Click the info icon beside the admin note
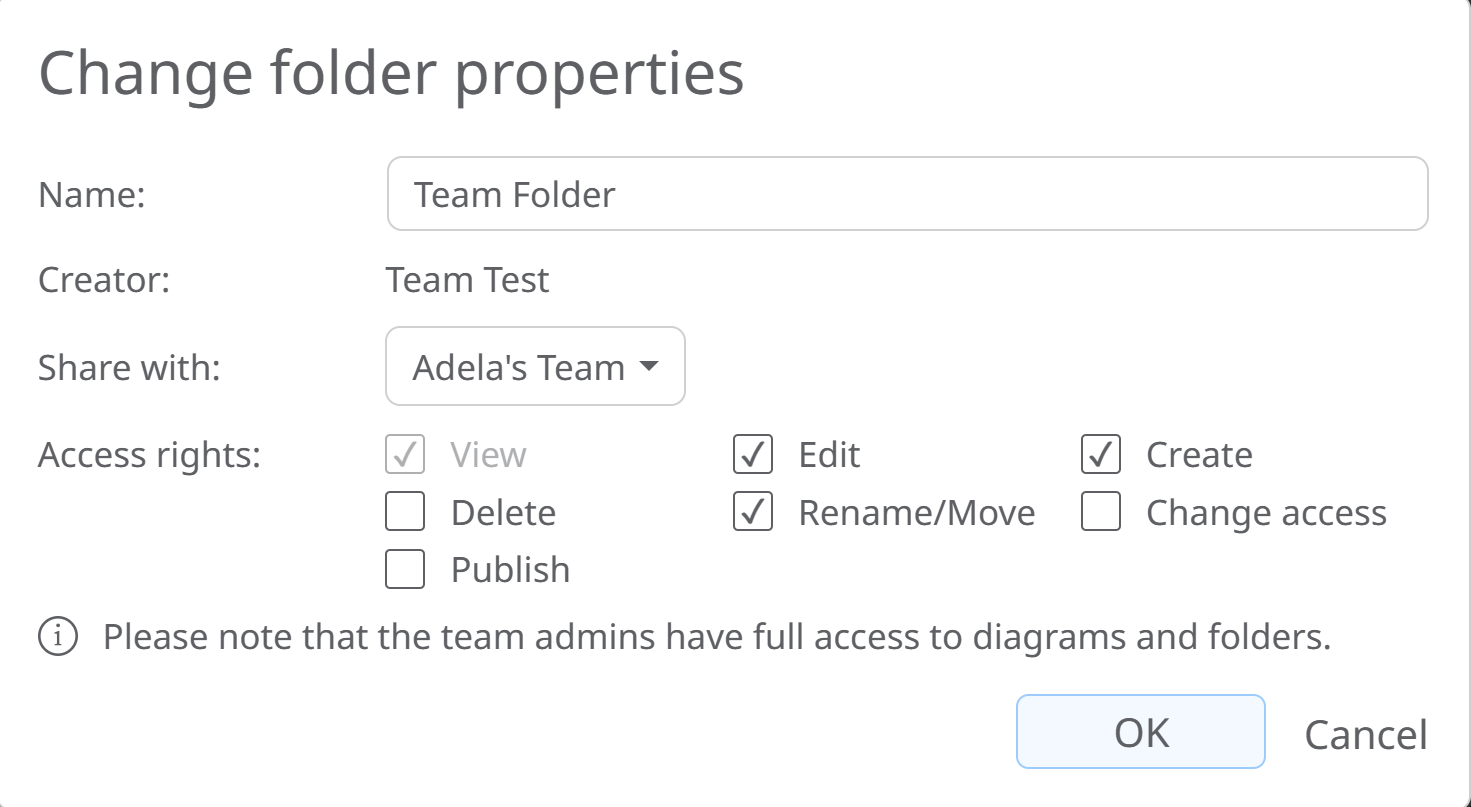This screenshot has height=807, width=1471. click(x=58, y=637)
